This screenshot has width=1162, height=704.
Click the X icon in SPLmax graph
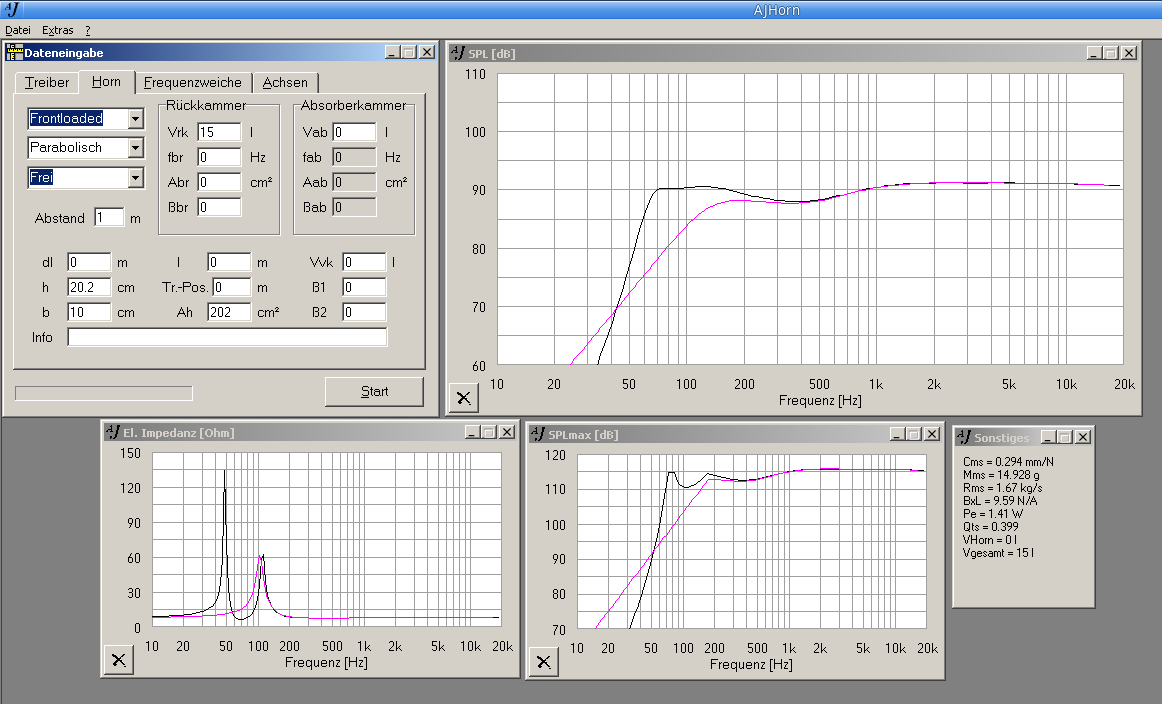point(543,660)
